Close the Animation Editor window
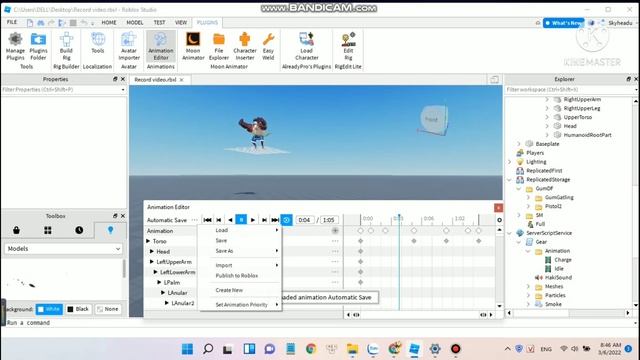The height and width of the screenshot is (360, 640). [x=498, y=208]
